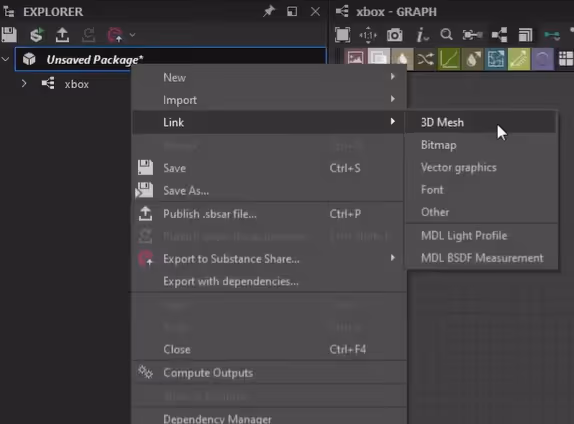
Task: Click the node link display icon in graph toolbar
Action: [x=472, y=35]
